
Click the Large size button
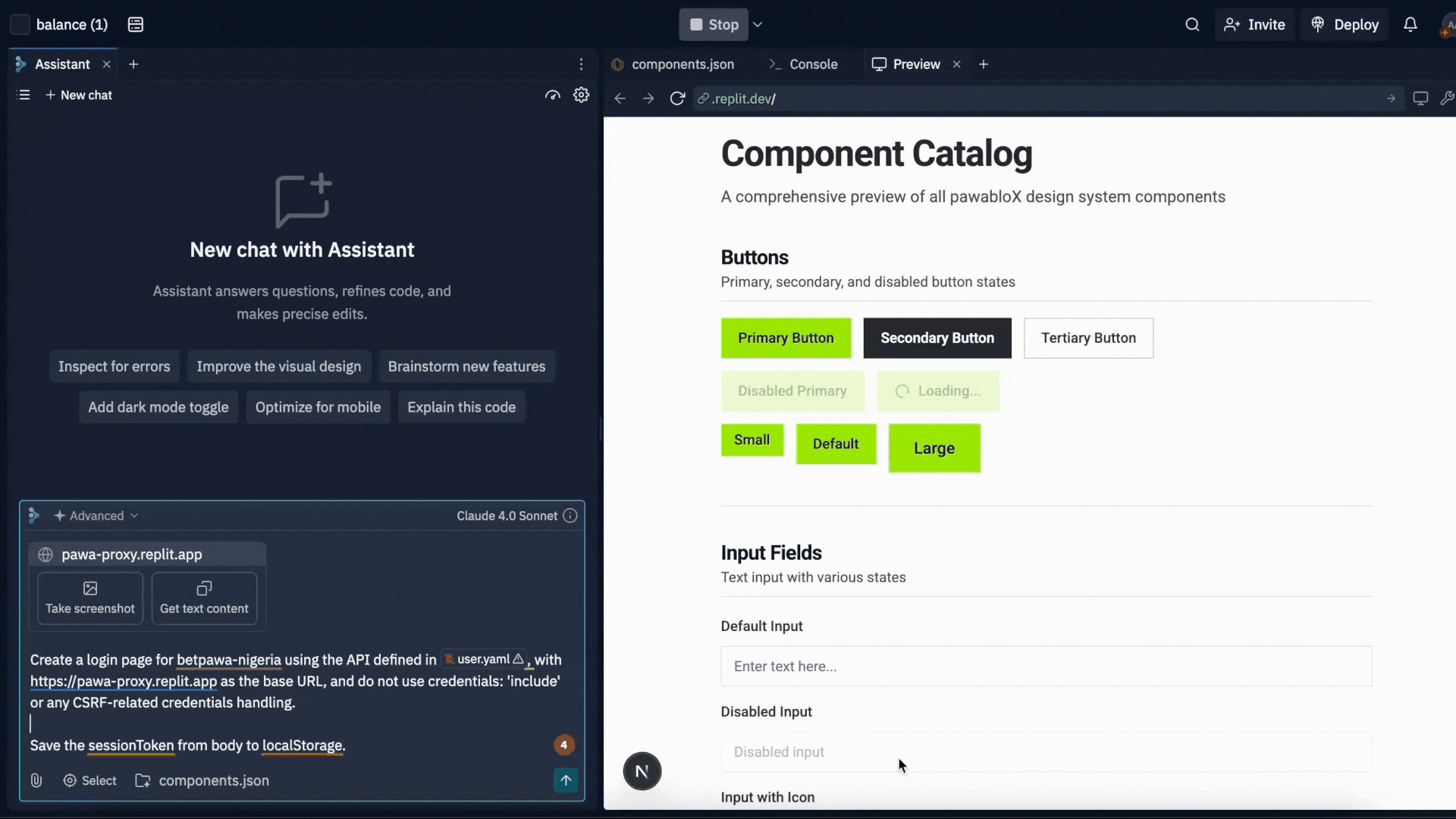point(934,448)
